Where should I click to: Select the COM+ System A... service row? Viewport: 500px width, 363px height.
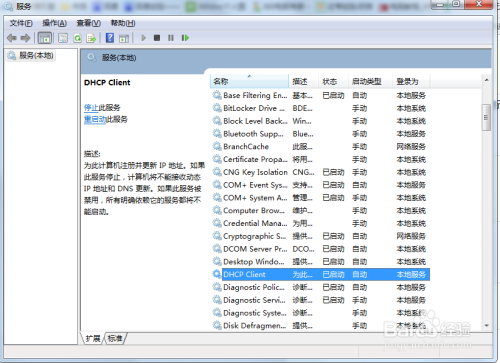321,198
